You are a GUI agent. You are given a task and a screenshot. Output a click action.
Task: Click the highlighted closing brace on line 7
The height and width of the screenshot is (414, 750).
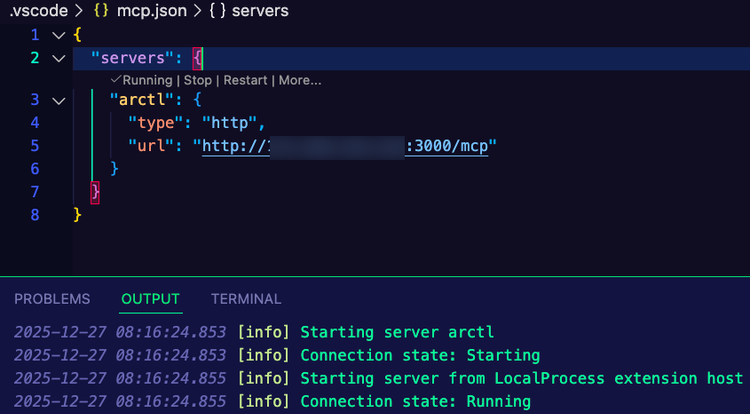coord(95,192)
